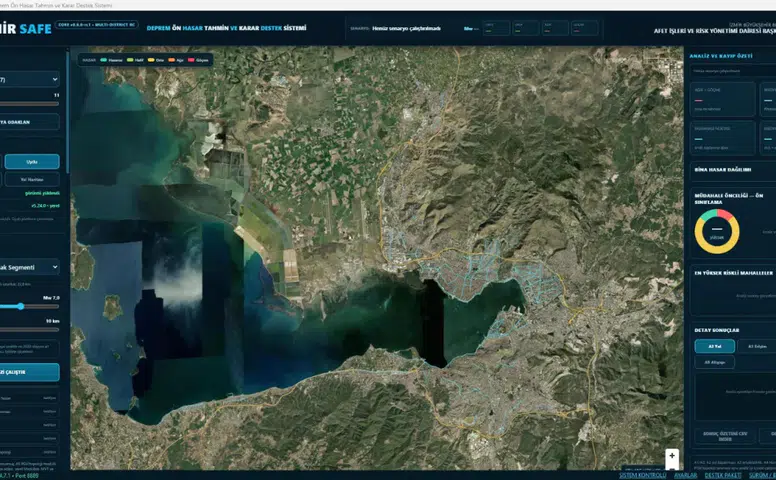776x480 pixels.
Task: Select the A8 Altyapı detail tab
Action: click(715, 362)
